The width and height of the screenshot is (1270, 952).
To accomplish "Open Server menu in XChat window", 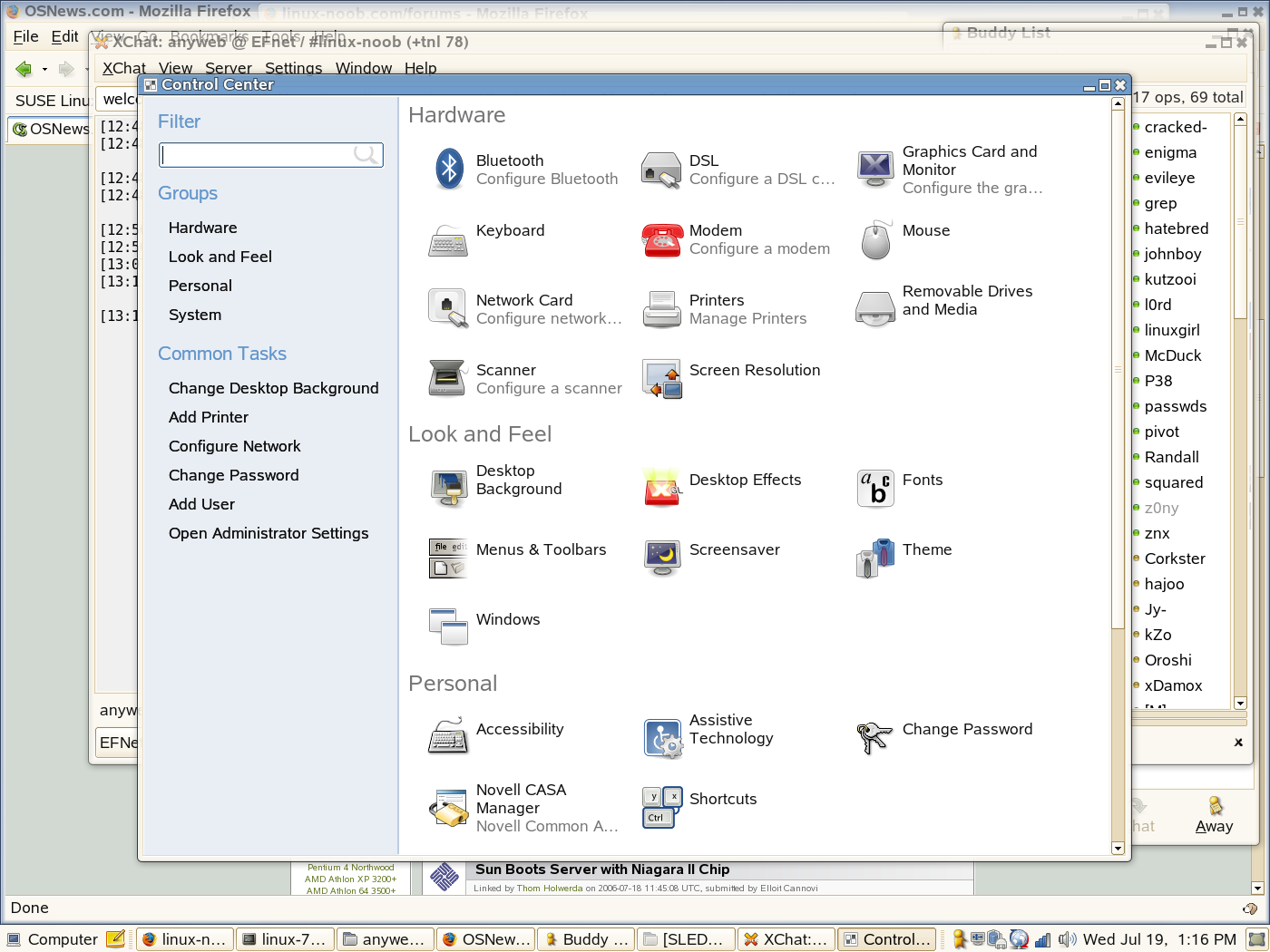I will (228, 68).
